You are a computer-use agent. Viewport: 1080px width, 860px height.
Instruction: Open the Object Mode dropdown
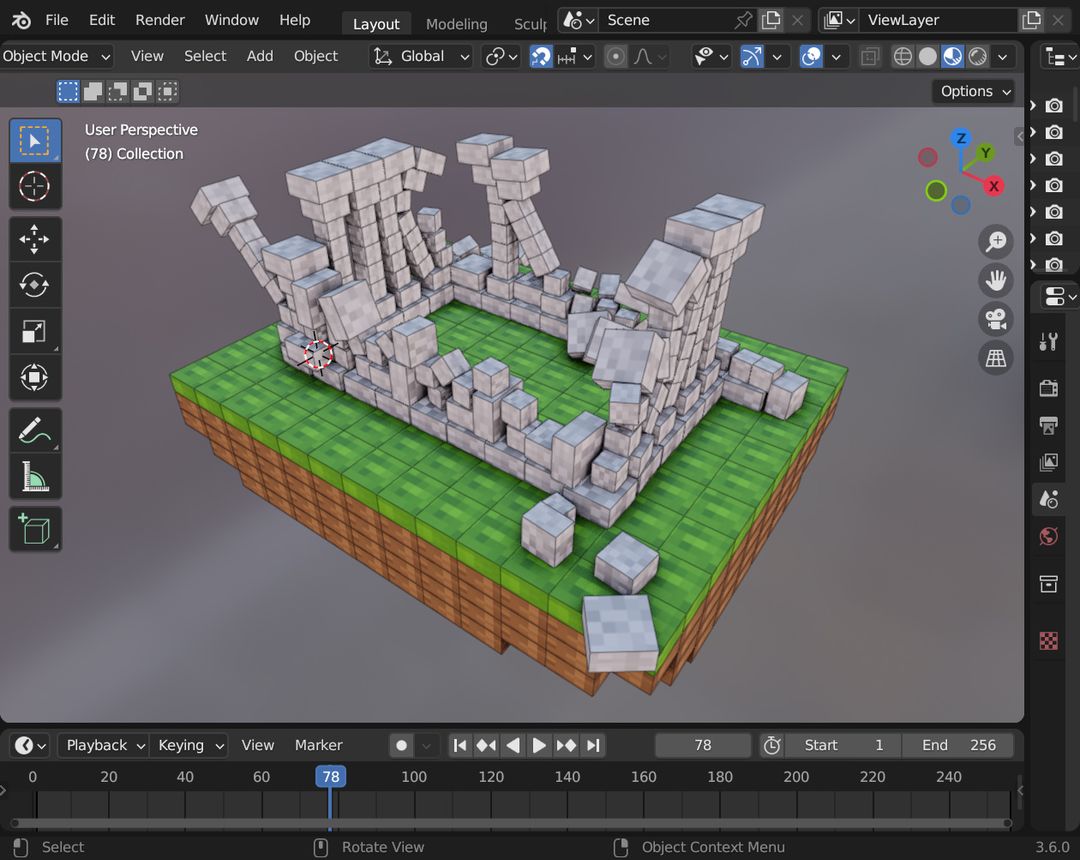pyautogui.click(x=57, y=57)
